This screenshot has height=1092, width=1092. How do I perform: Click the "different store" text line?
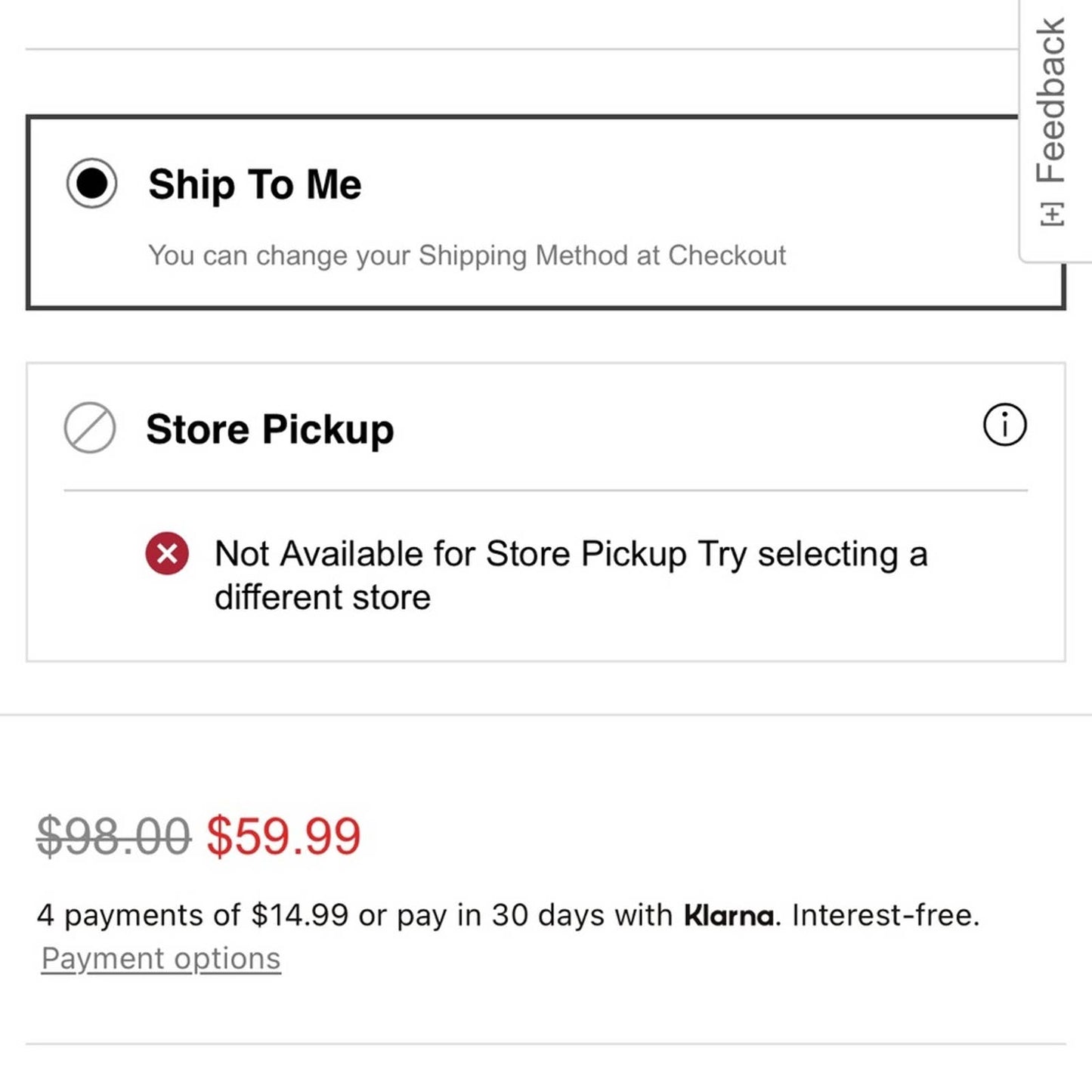(x=323, y=598)
